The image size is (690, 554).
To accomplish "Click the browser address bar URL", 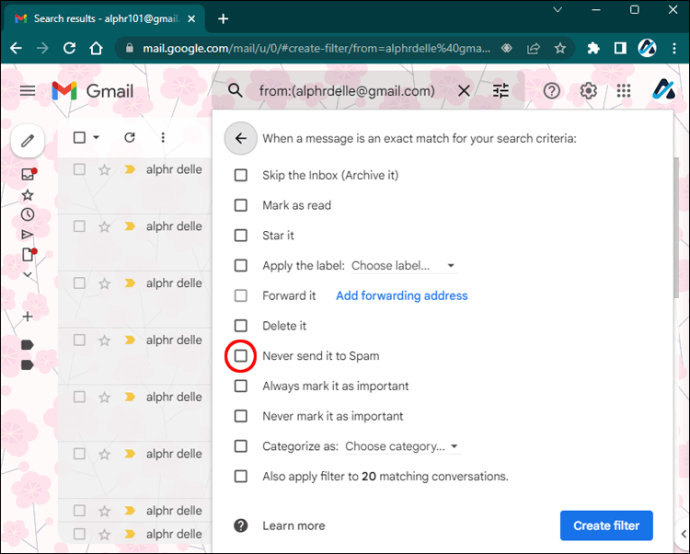I will pos(316,48).
